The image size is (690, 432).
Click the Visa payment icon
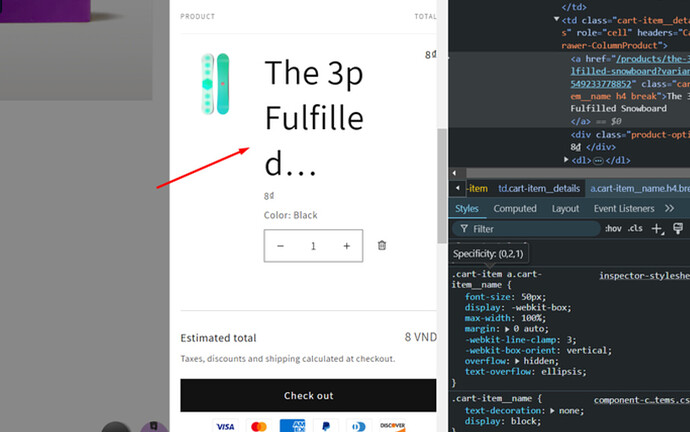[225, 426]
